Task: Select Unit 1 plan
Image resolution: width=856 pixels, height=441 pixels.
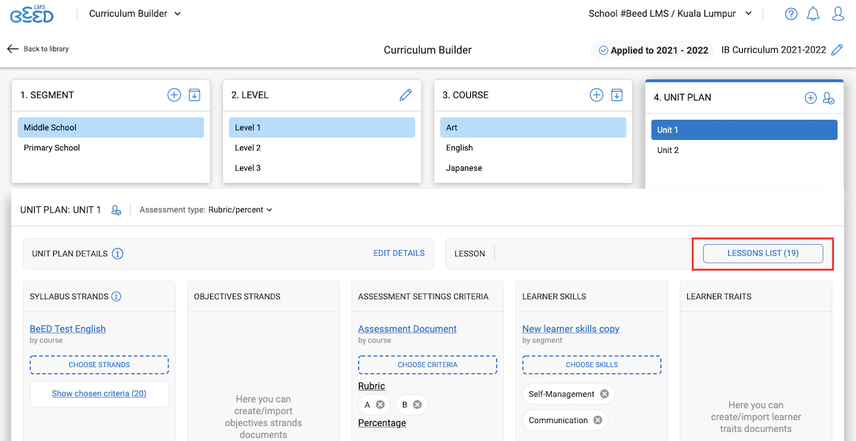Action: pyautogui.click(x=744, y=130)
